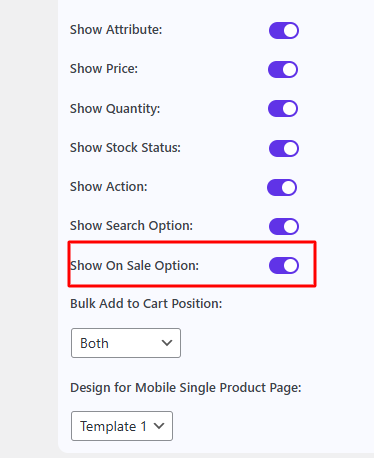The width and height of the screenshot is (374, 458).
Task: Toggle the Show Attribute switch
Action: pos(284,30)
